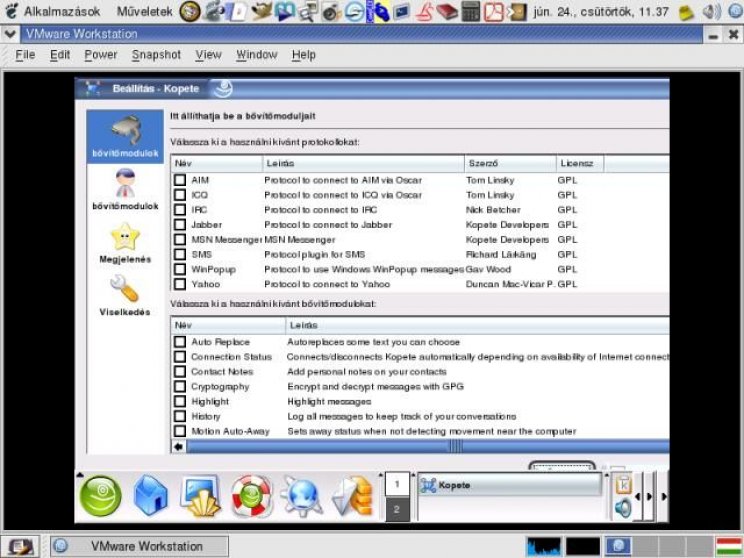Click the Kopete task button in KDE panel
This screenshot has width=744, height=558.
[510, 485]
